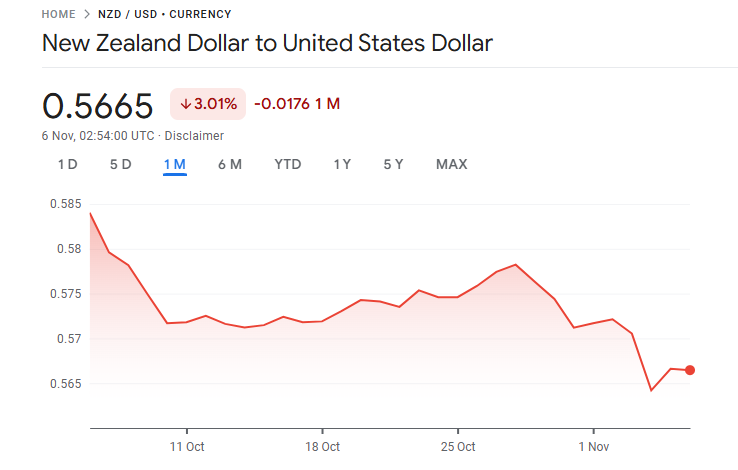The image size is (738, 470).
Task: Select the 1 D time range tab
Action: coord(67,164)
